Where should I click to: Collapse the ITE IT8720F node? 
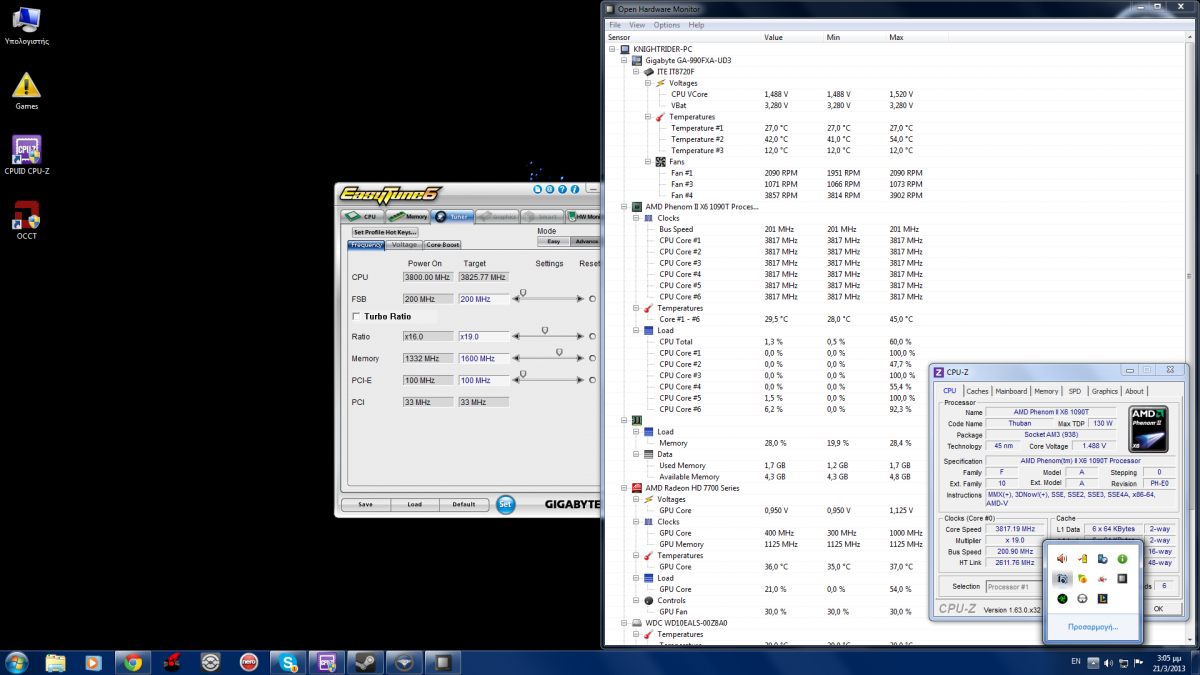point(635,72)
